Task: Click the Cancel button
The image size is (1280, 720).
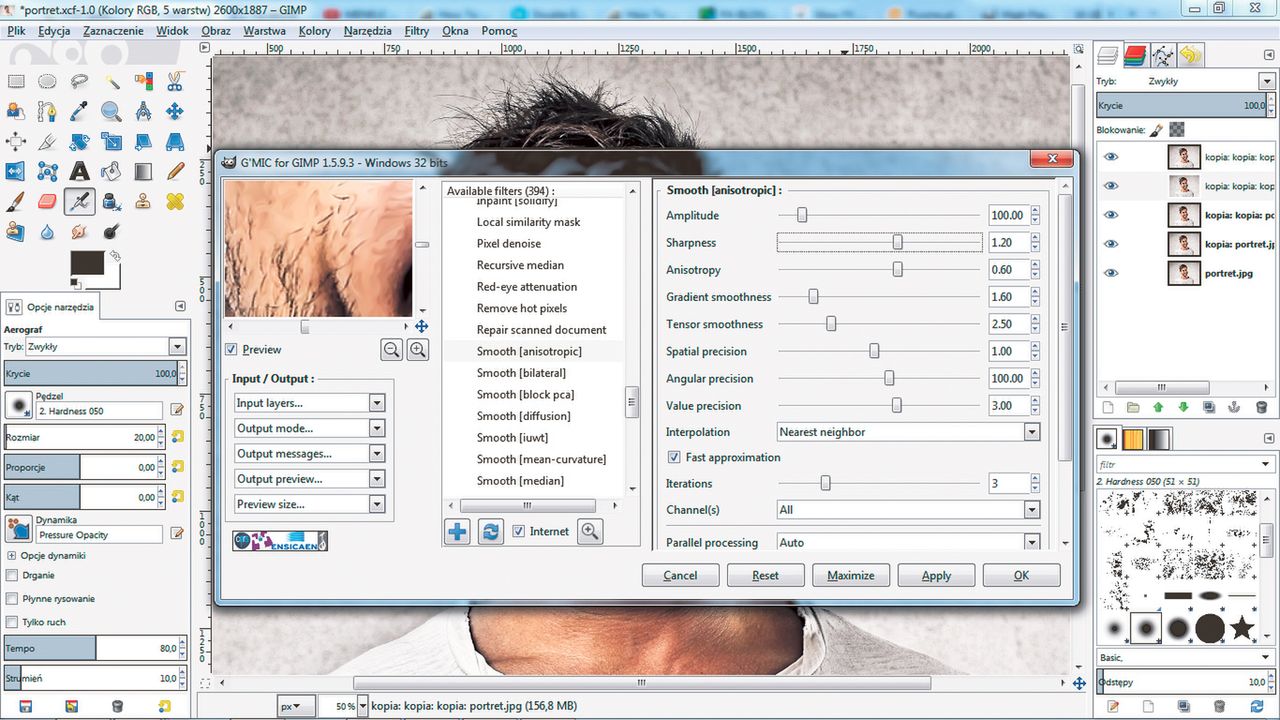Action: click(680, 575)
